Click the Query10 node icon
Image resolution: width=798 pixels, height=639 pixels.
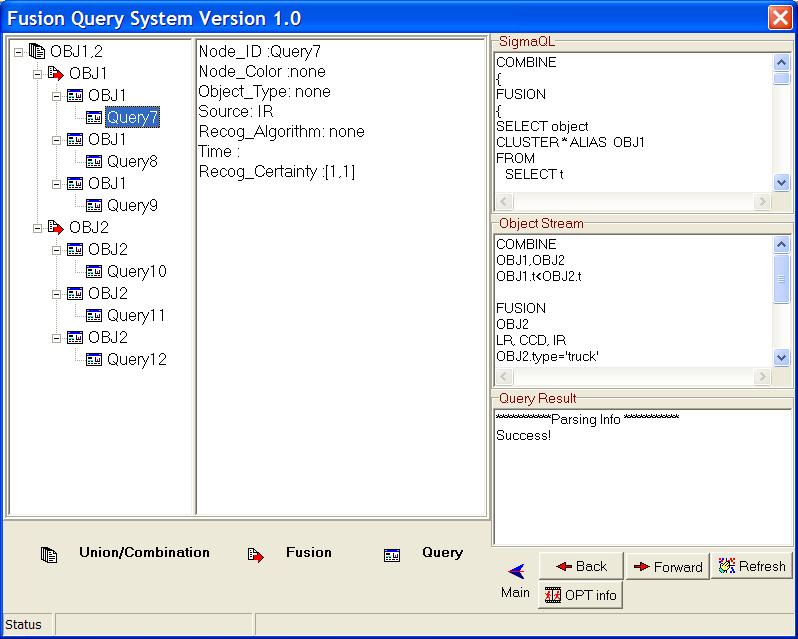(94, 272)
